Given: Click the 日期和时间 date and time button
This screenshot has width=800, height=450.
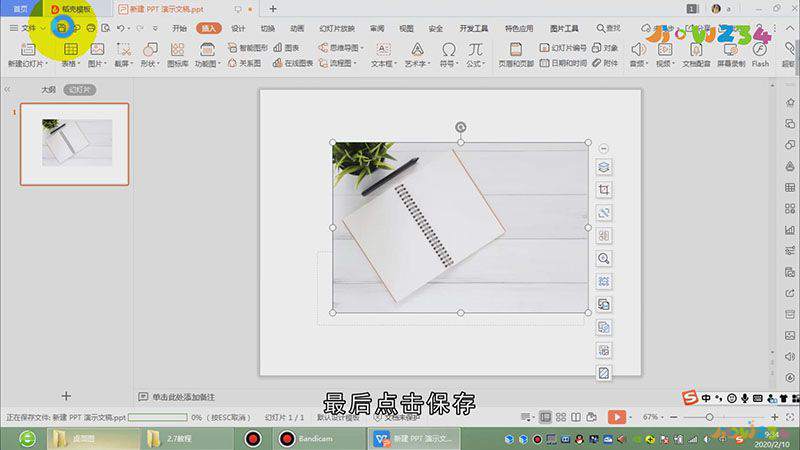Looking at the screenshot, I should click(x=563, y=63).
